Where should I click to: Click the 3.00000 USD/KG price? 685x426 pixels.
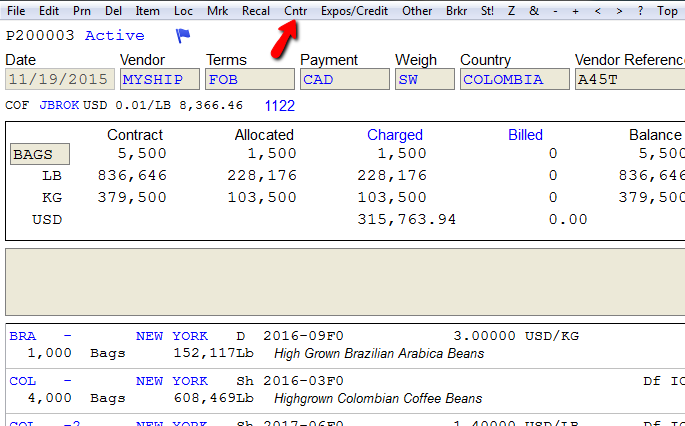(516, 336)
